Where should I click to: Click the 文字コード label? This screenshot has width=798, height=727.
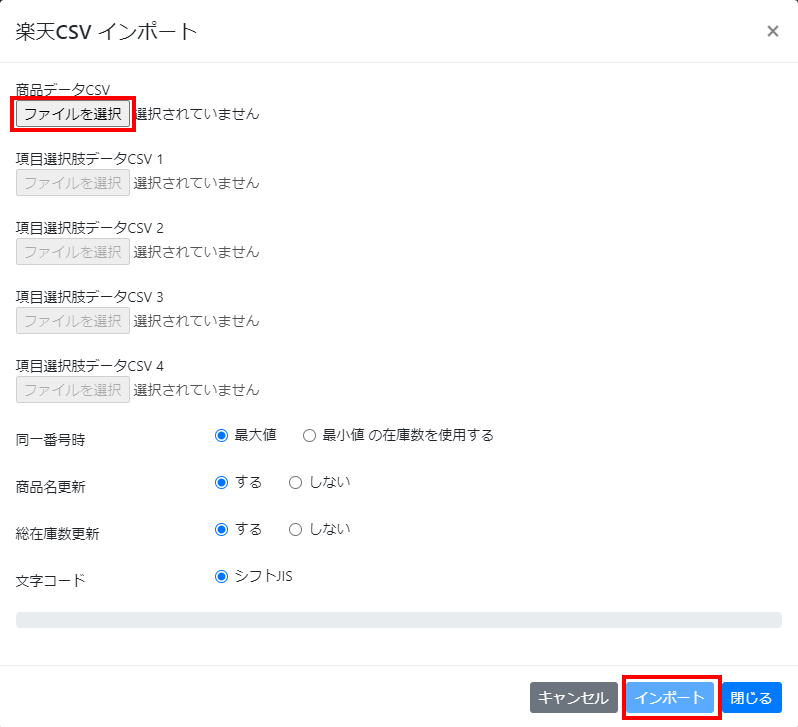point(50,581)
